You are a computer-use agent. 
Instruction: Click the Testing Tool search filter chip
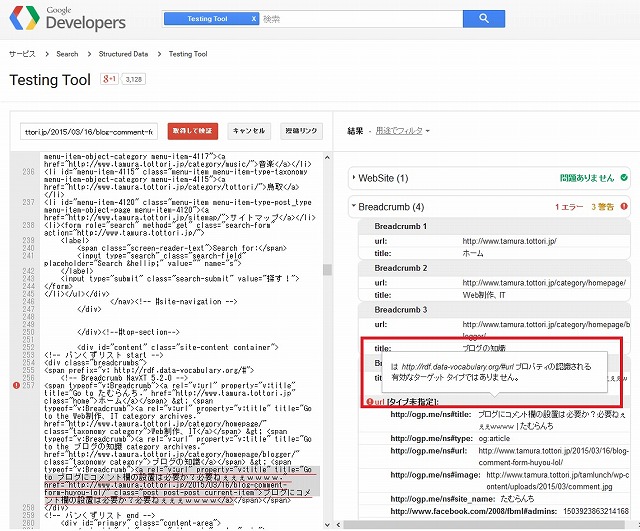211,19
